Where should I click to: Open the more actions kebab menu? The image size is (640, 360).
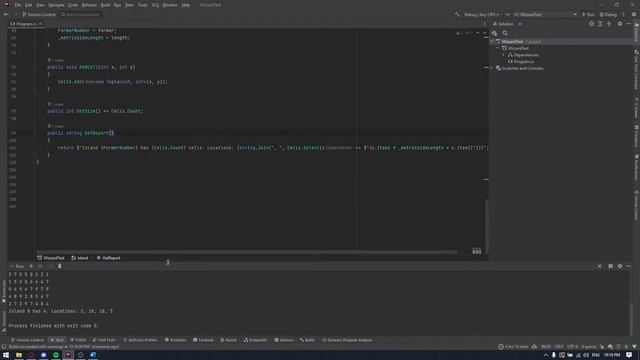coord(624,14)
